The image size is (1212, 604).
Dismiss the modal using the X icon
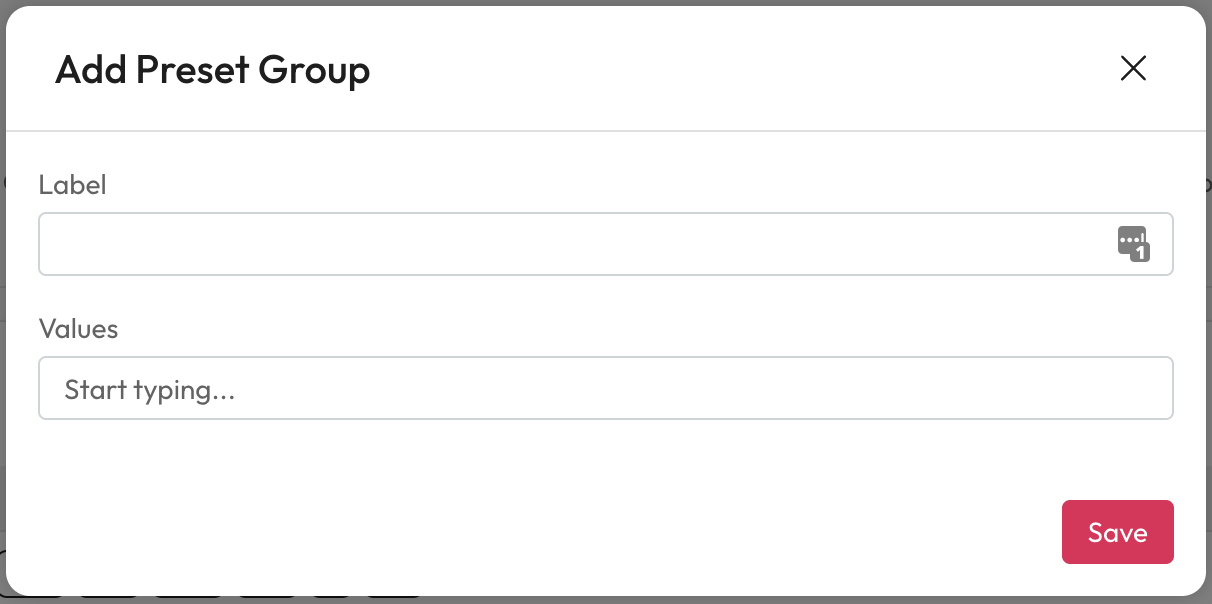click(x=1133, y=69)
